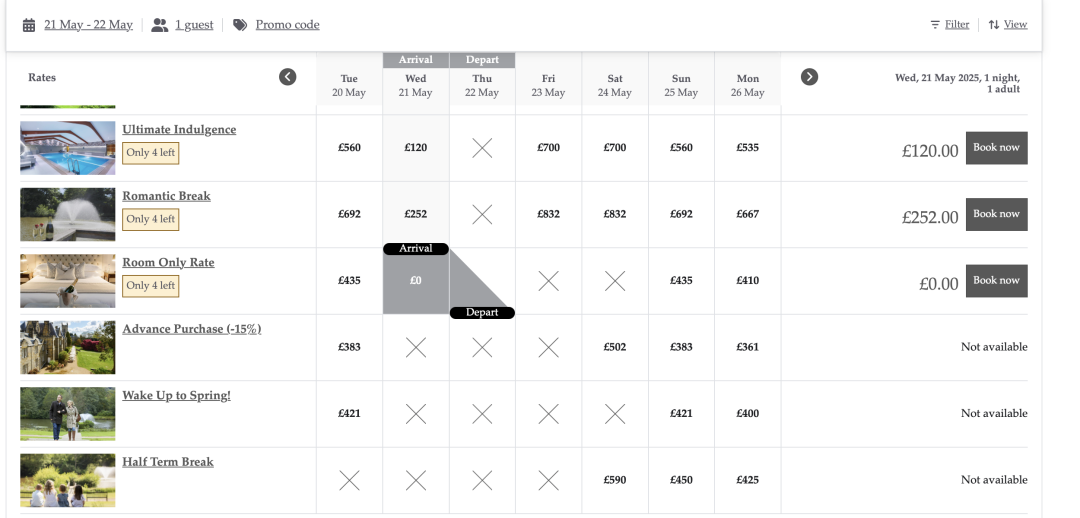Select the Half Term Break thumbnail image
The height and width of the screenshot is (518, 1080).
coord(68,480)
